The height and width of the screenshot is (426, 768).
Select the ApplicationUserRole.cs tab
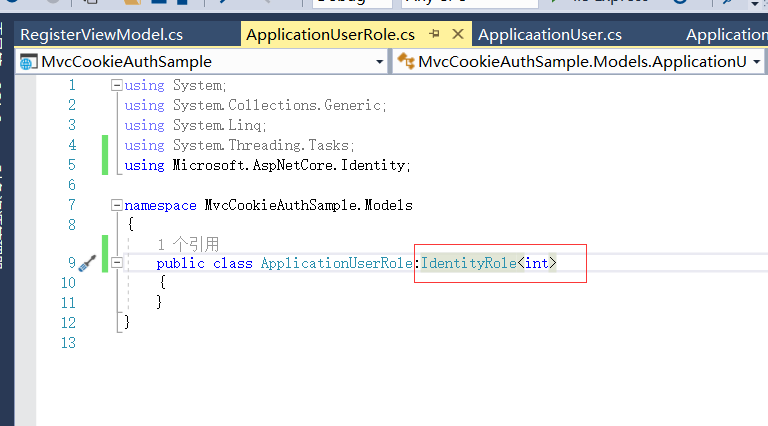coord(331,35)
